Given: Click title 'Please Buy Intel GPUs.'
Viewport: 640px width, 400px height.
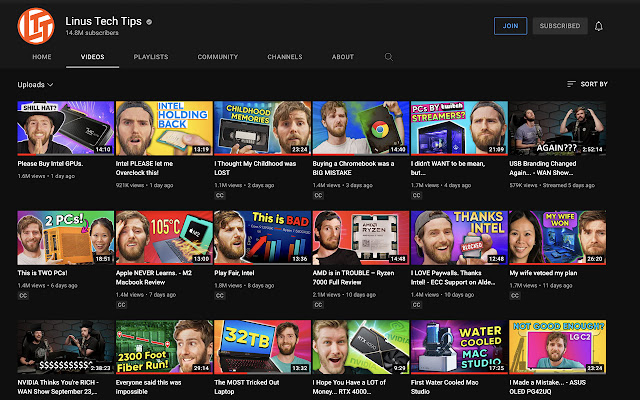Looking at the screenshot, I should (x=50, y=164).
